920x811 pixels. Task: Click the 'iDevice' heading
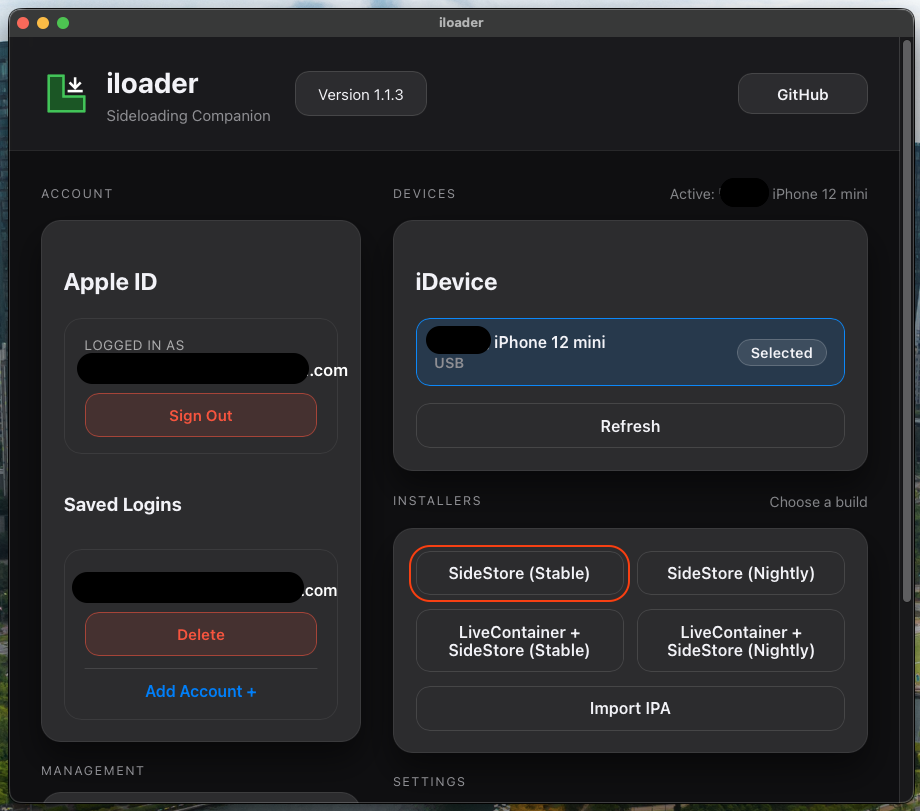coord(456,282)
